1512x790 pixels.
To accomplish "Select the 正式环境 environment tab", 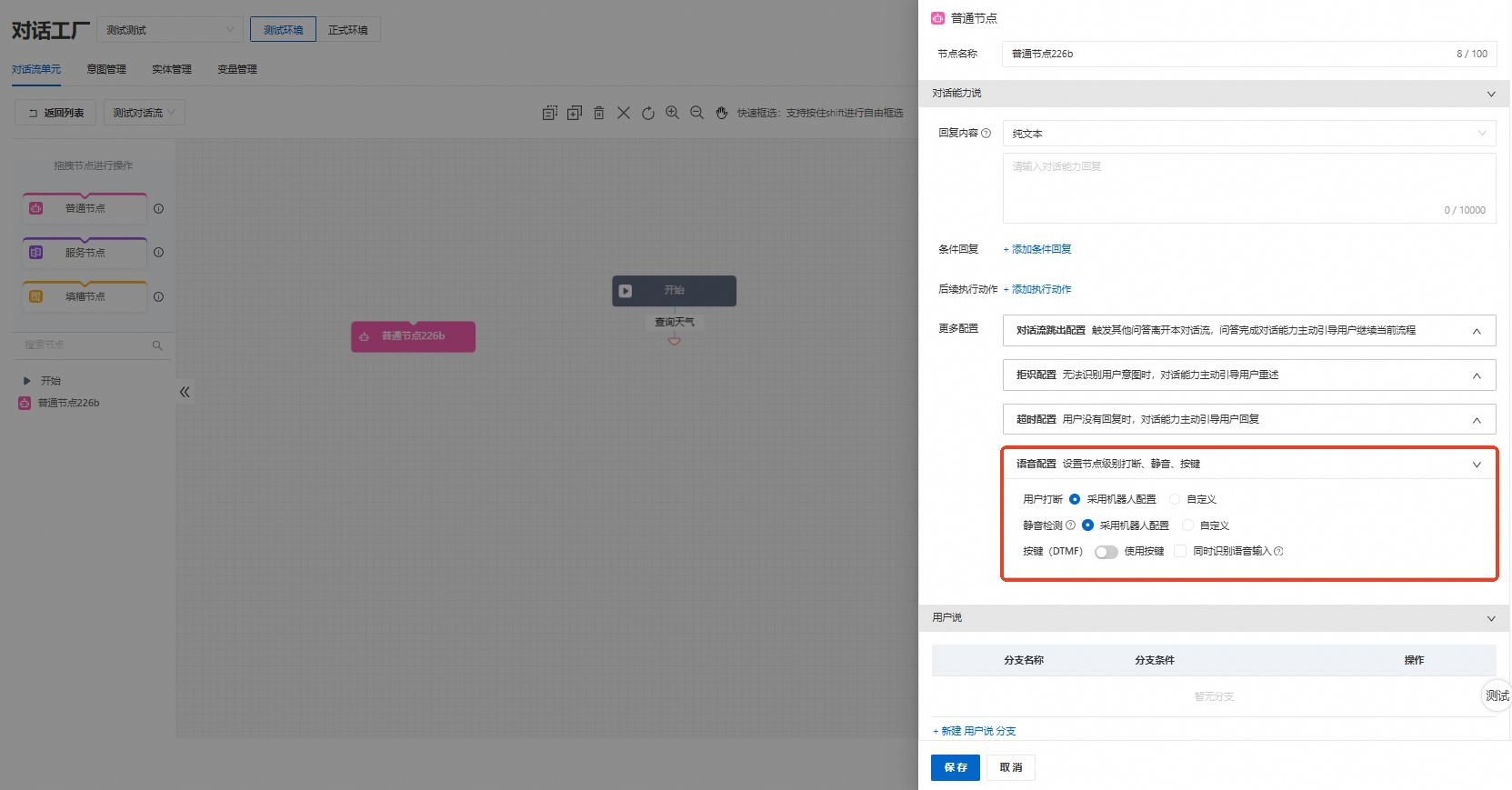I will point(348,30).
